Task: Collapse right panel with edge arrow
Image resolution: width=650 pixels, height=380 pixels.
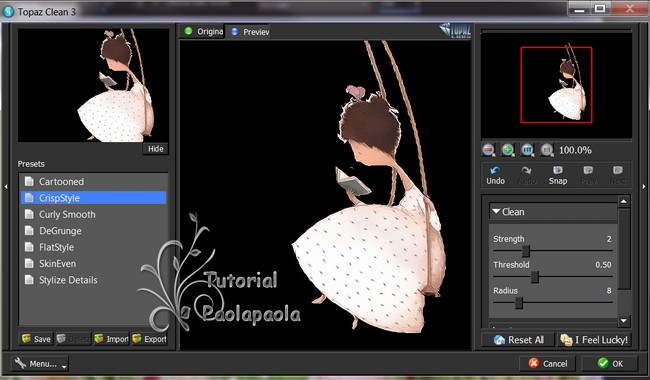Action: pyautogui.click(x=644, y=187)
